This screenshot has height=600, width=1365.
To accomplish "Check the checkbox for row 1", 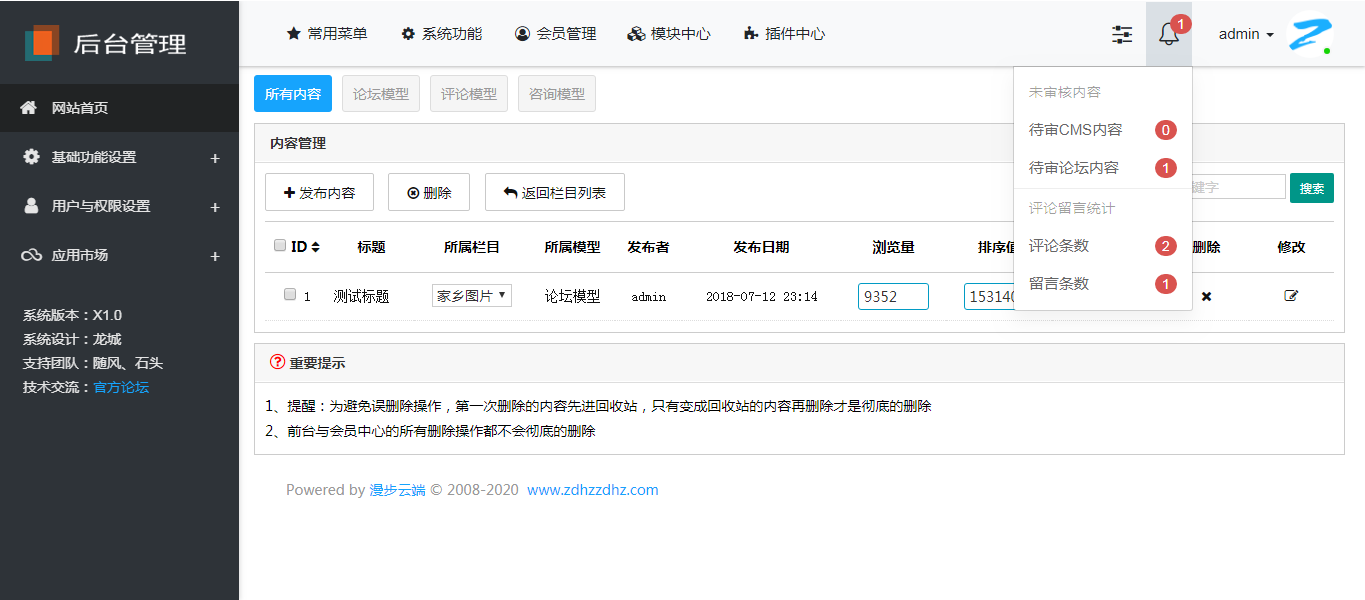I will [290, 295].
